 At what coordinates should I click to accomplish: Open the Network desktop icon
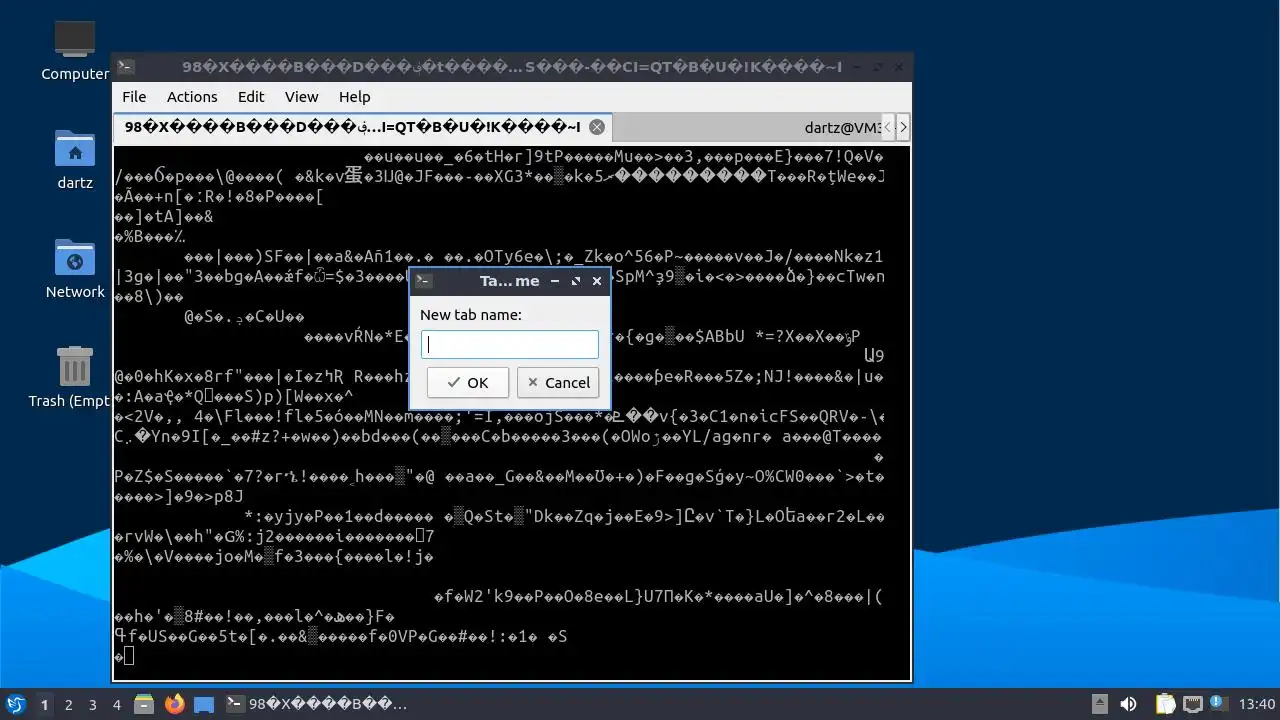pos(75,269)
